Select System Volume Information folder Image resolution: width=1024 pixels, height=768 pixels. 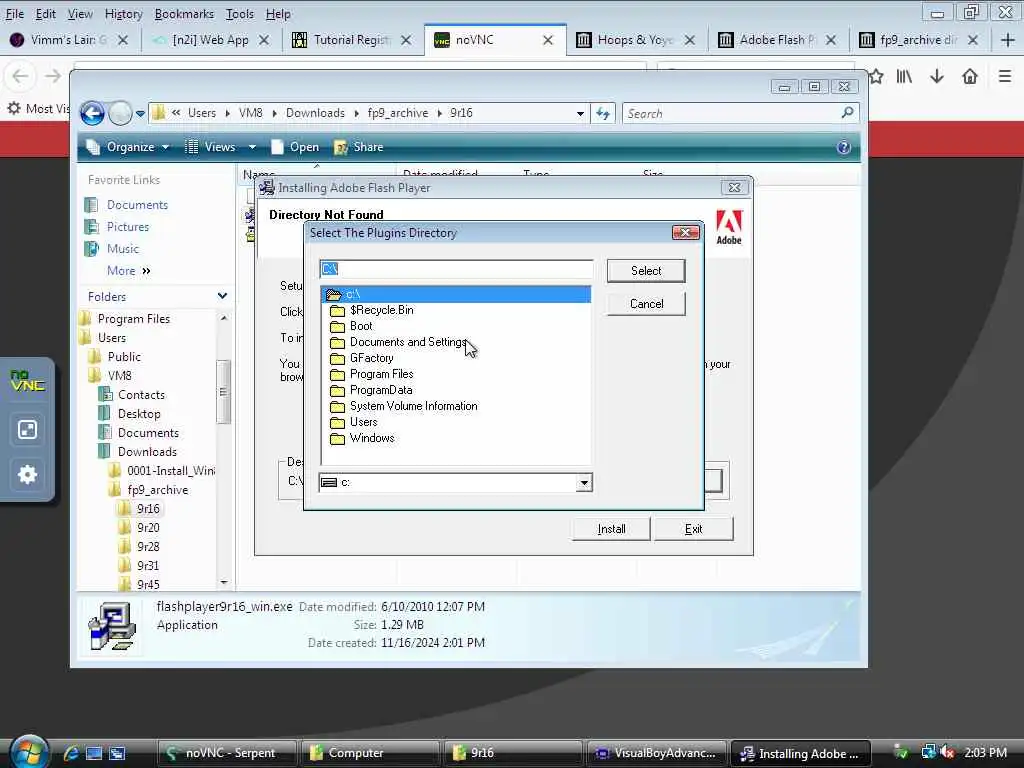[413, 406]
